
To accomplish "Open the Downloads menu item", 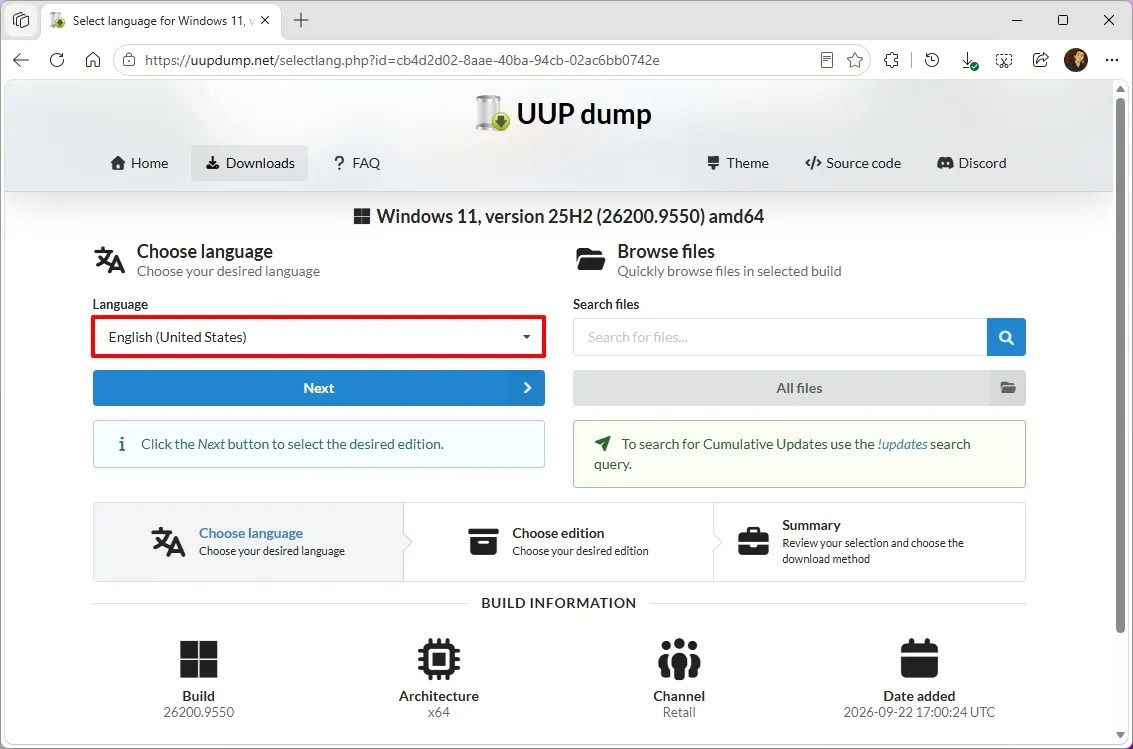I will [250, 163].
